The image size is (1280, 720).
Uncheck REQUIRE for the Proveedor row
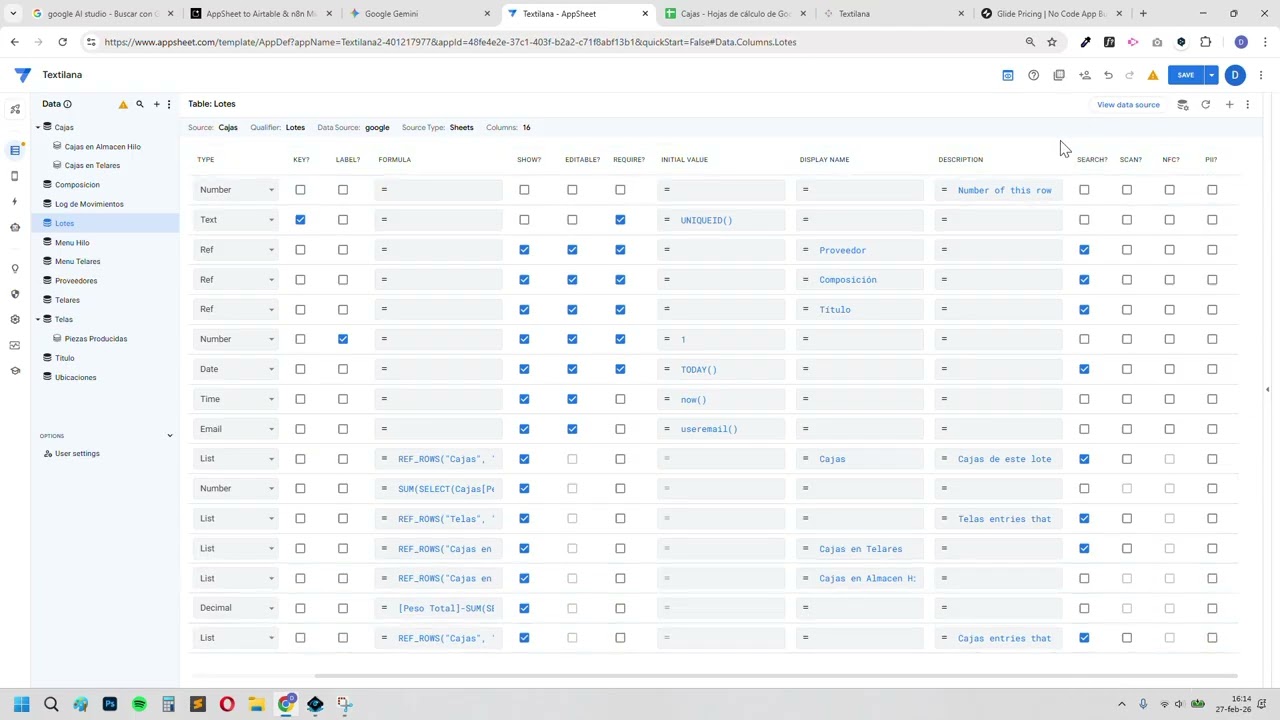click(620, 250)
